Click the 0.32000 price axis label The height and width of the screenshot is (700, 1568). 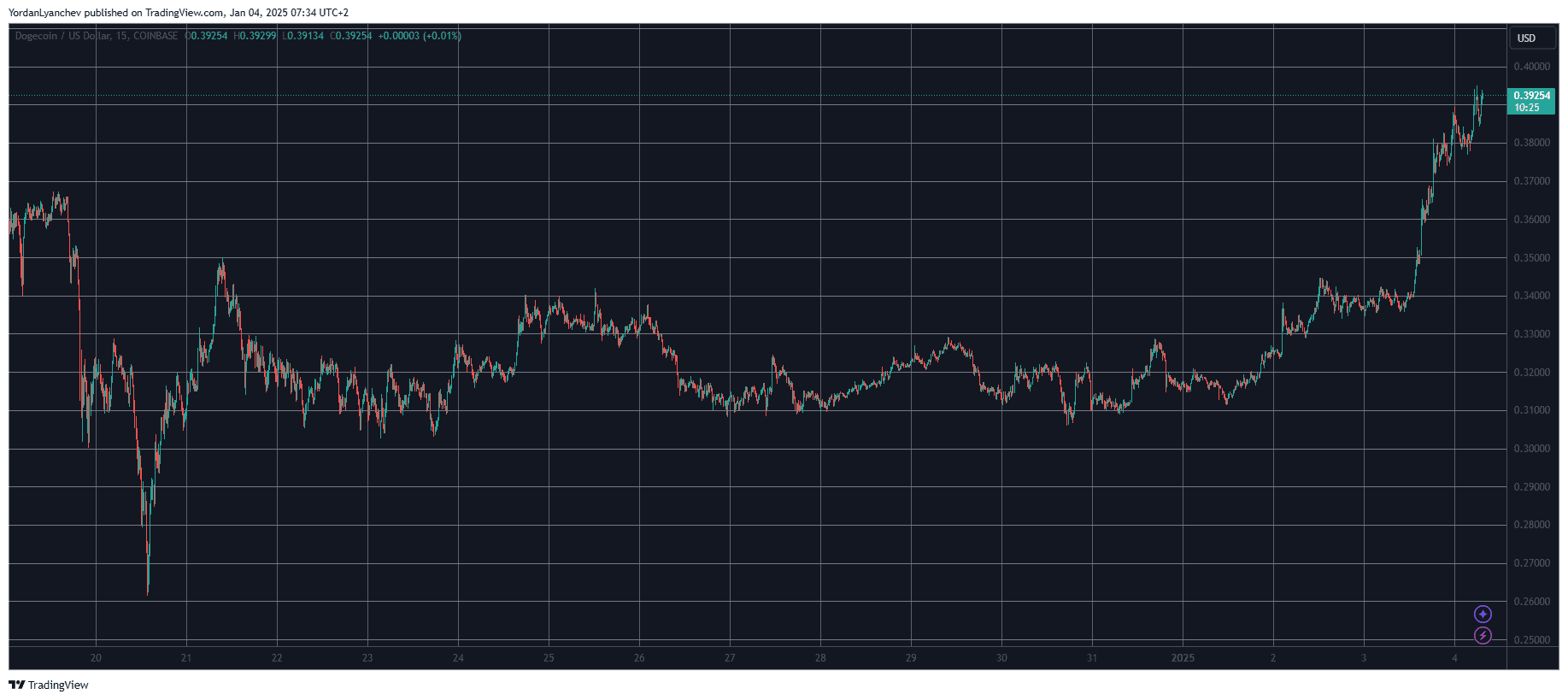pyautogui.click(x=1531, y=373)
